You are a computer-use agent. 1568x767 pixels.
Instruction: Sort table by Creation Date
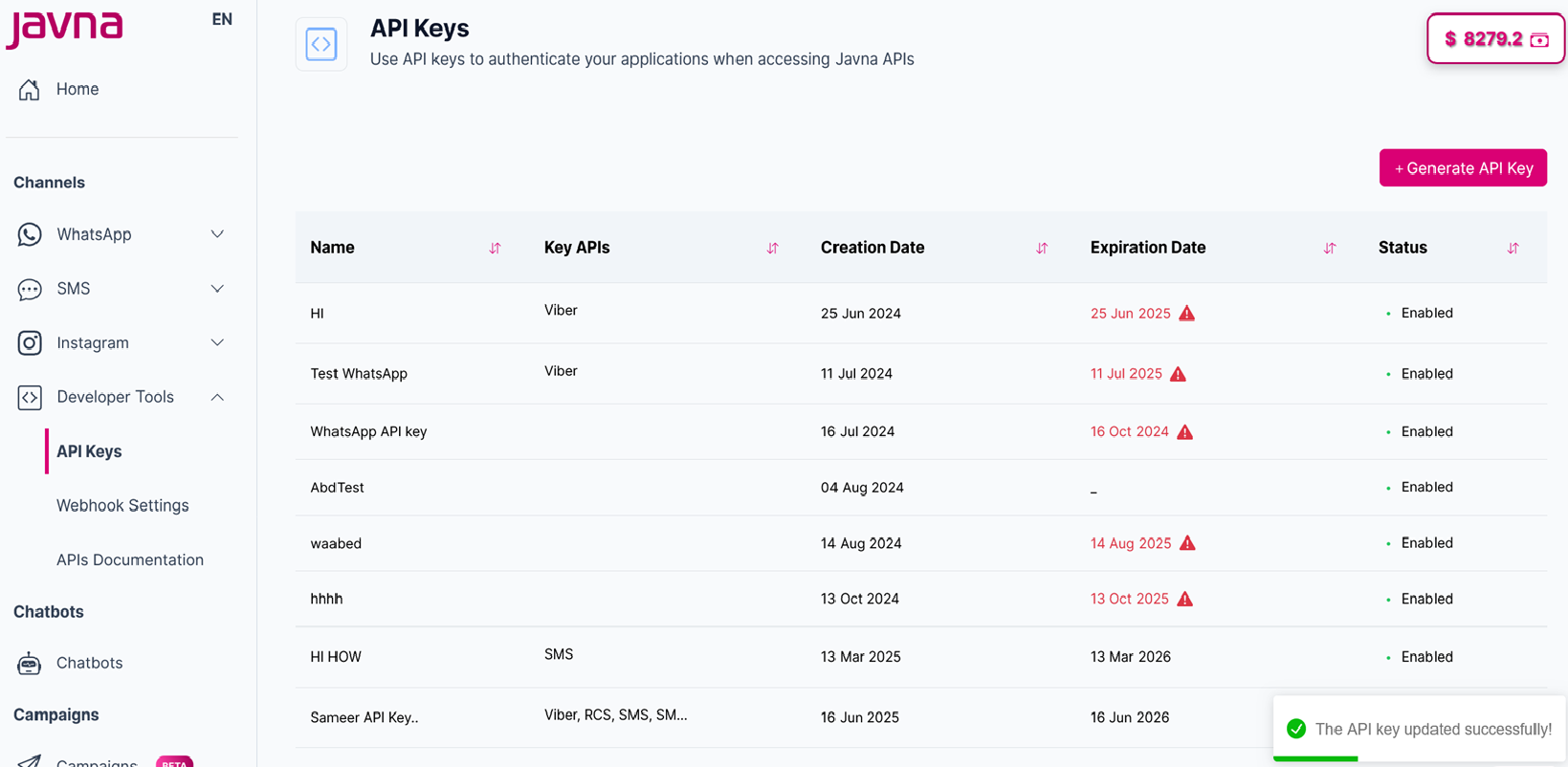pyautogui.click(x=1042, y=248)
